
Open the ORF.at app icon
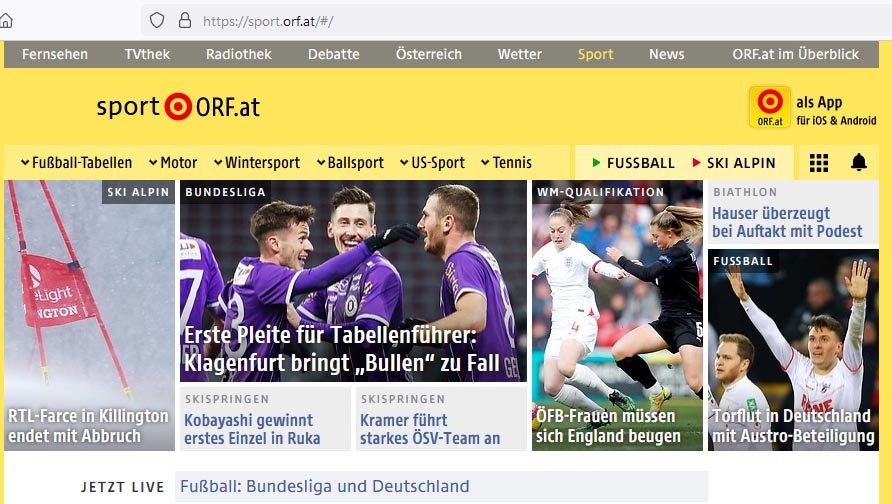pyautogui.click(x=770, y=106)
